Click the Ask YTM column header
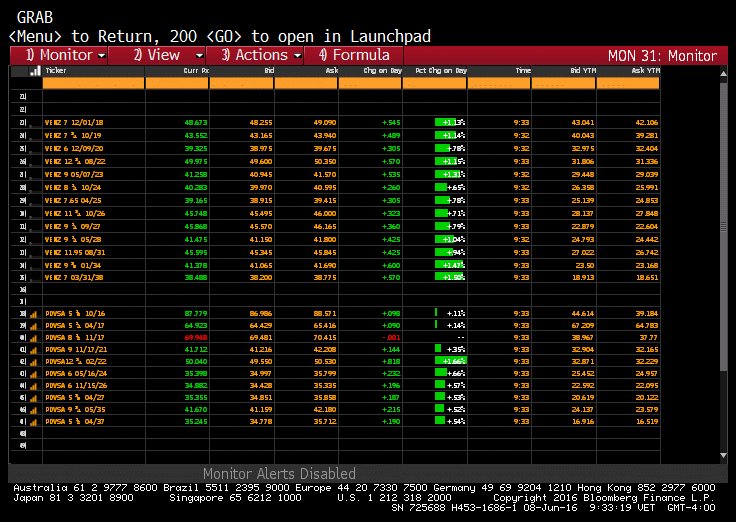 [x=645, y=71]
